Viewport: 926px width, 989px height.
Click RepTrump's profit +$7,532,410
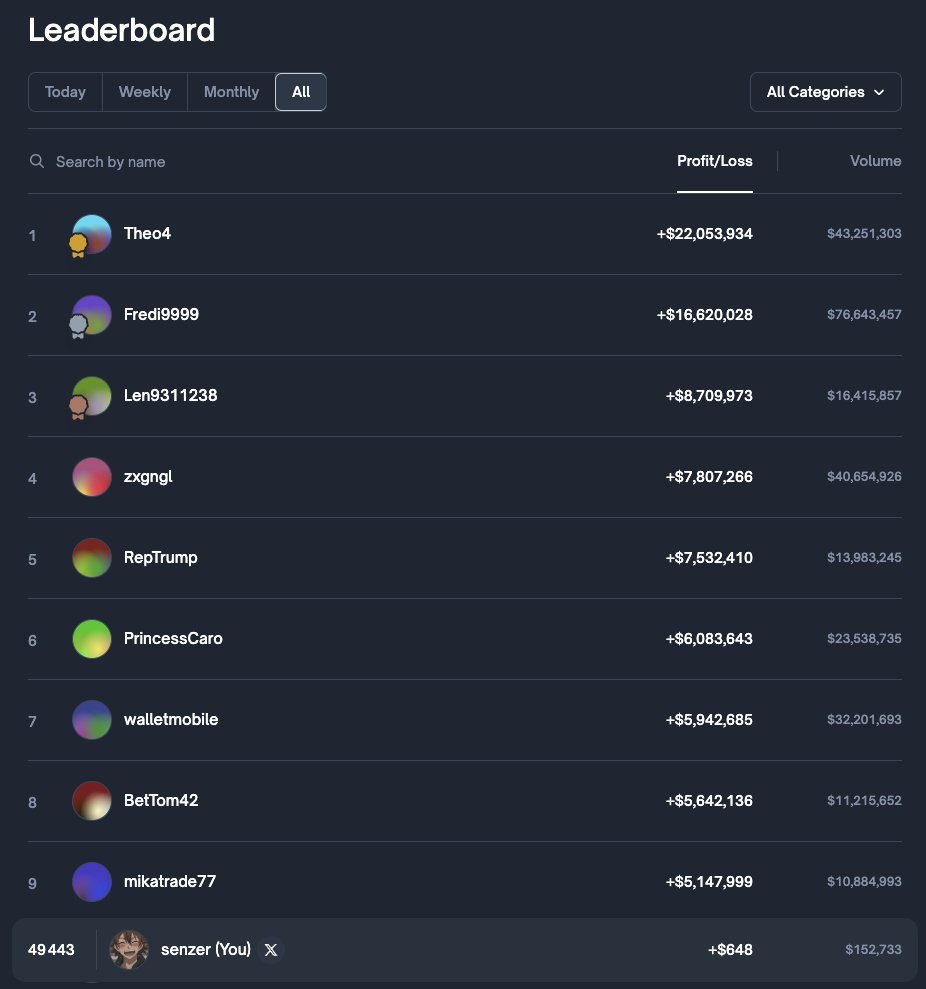click(x=709, y=558)
